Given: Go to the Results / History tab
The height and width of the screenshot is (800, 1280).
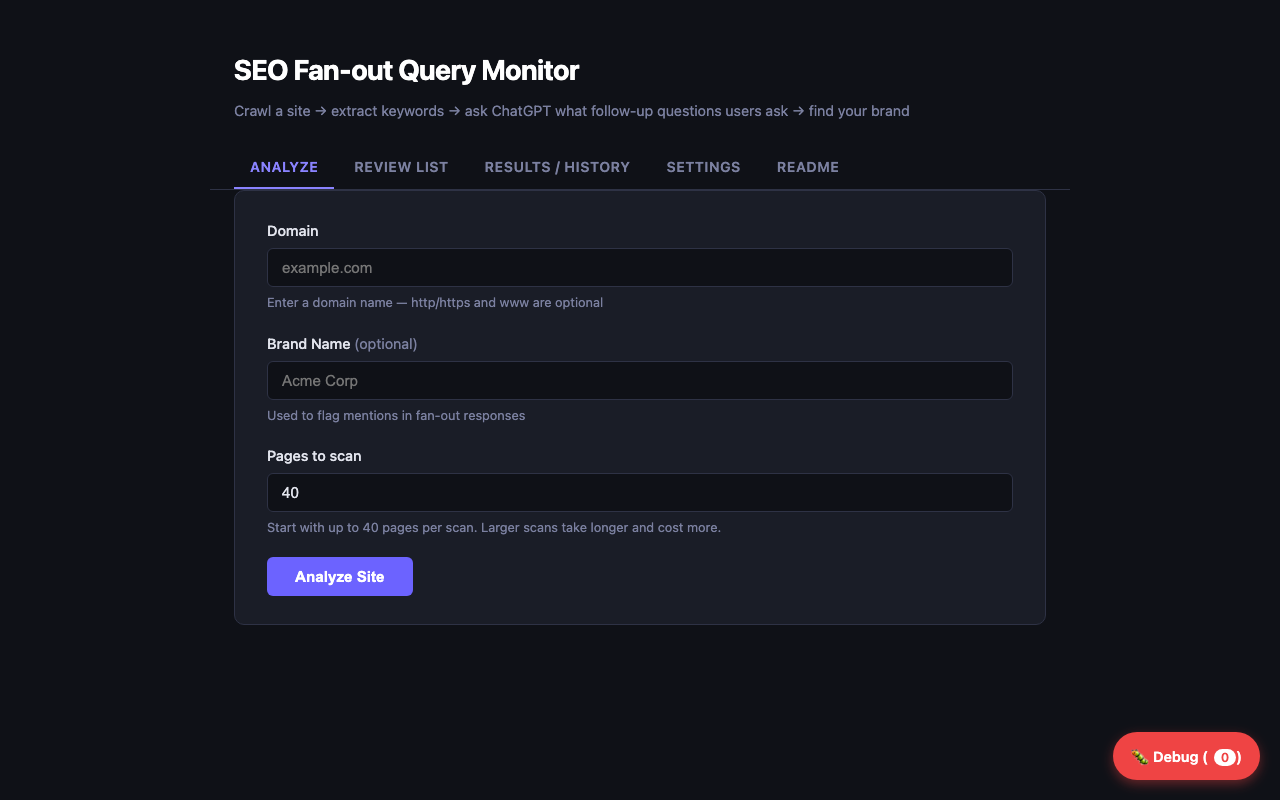Looking at the screenshot, I should [557, 167].
